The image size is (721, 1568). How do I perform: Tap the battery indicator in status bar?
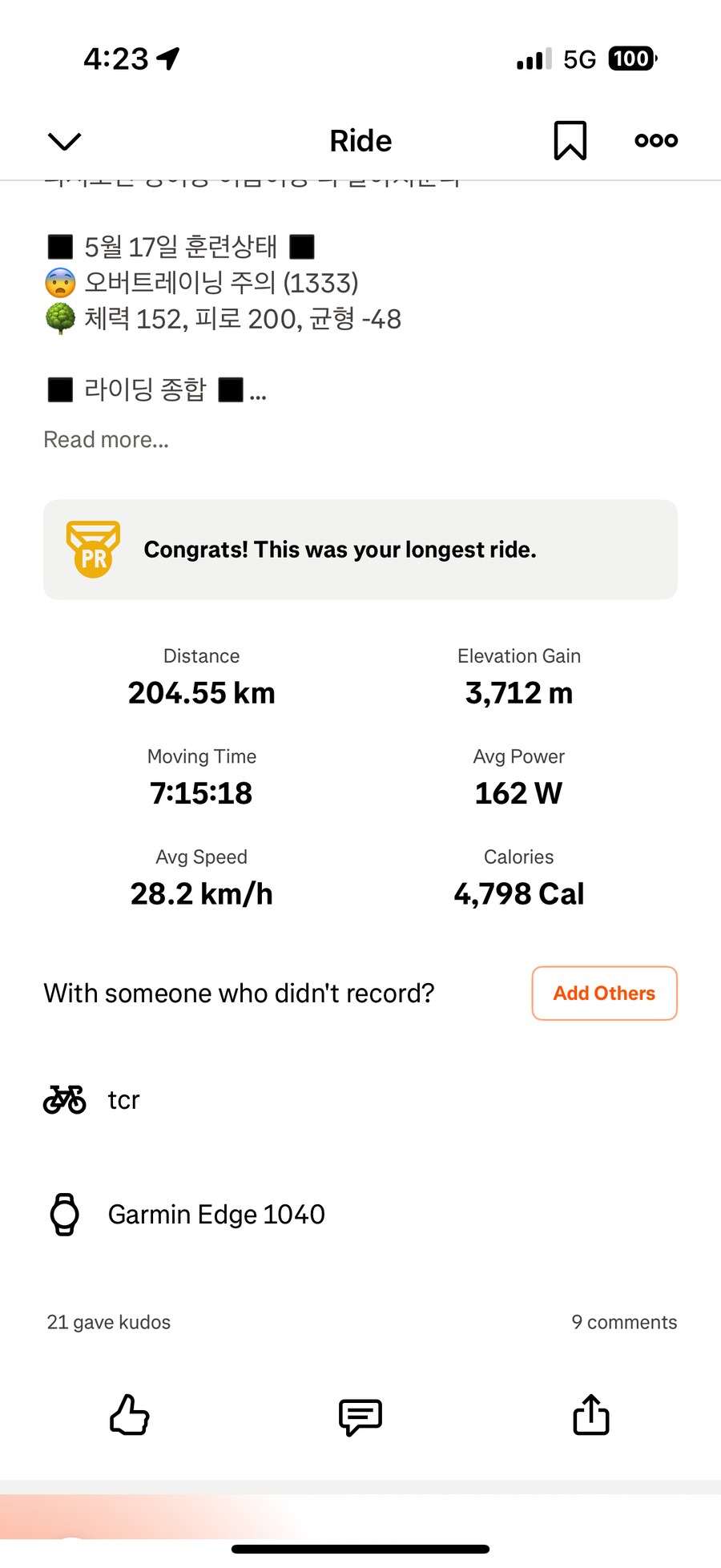coord(633,58)
